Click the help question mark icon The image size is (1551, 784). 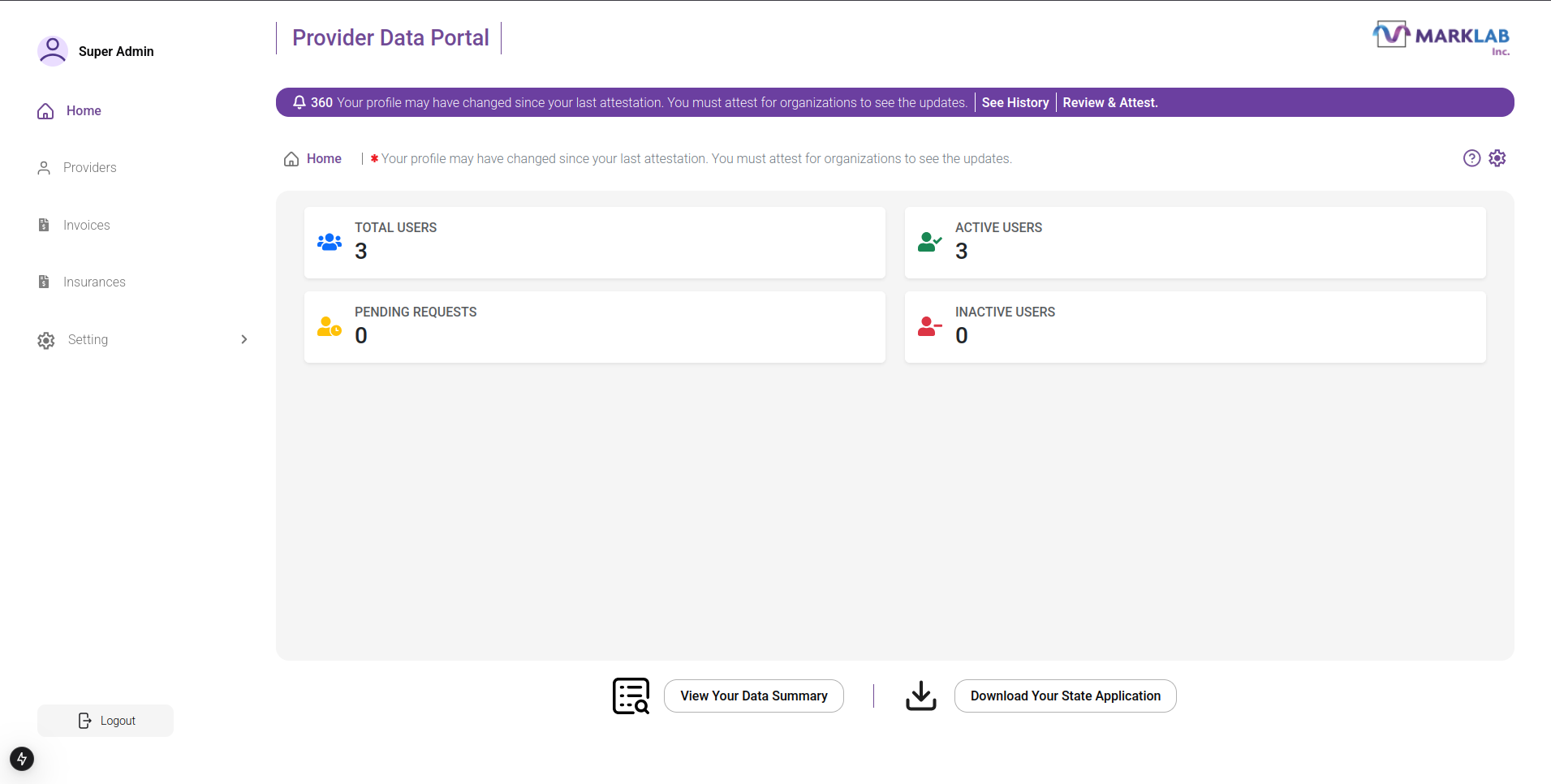[x=1471, y=158]
